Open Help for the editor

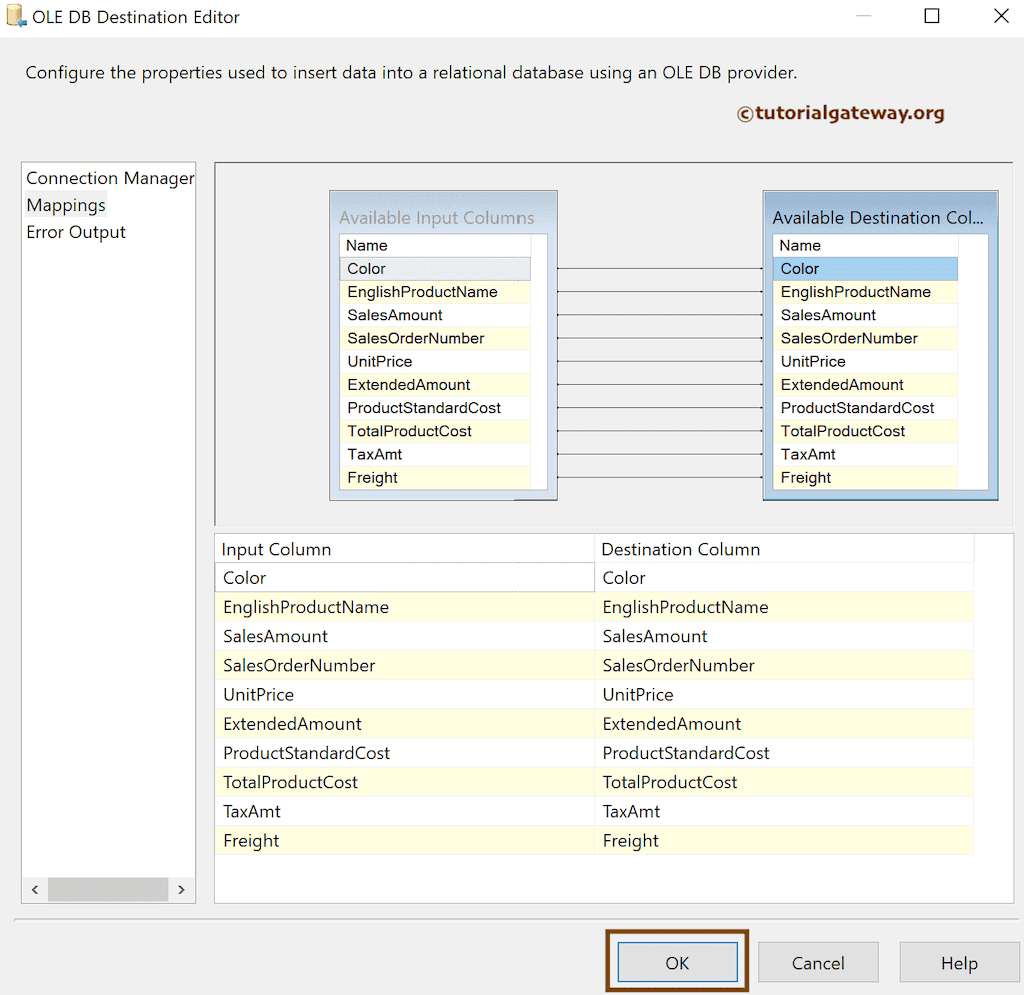pyautogui.click(x=958, y=962)
